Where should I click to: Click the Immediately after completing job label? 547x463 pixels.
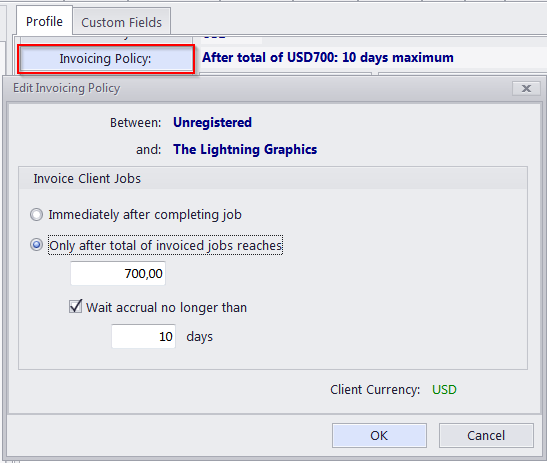point(145,215)
